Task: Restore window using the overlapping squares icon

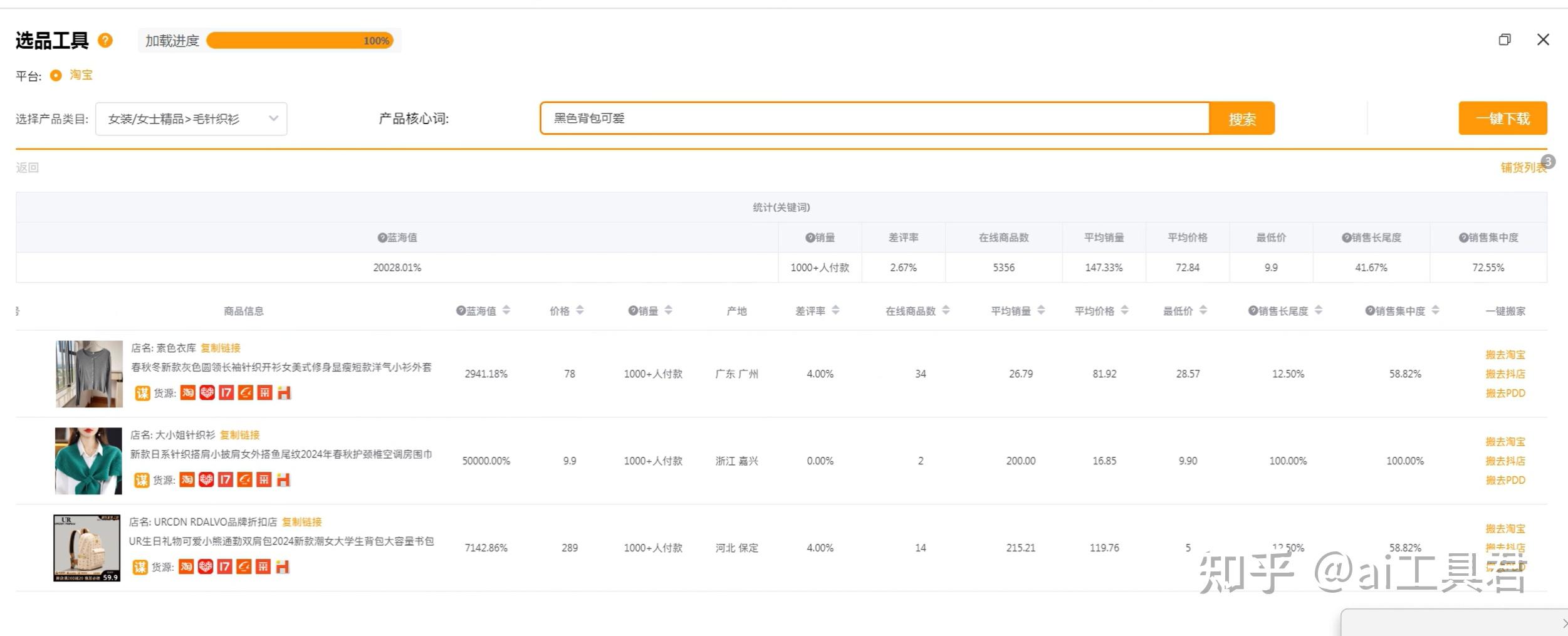Action: click(1504, 40)
